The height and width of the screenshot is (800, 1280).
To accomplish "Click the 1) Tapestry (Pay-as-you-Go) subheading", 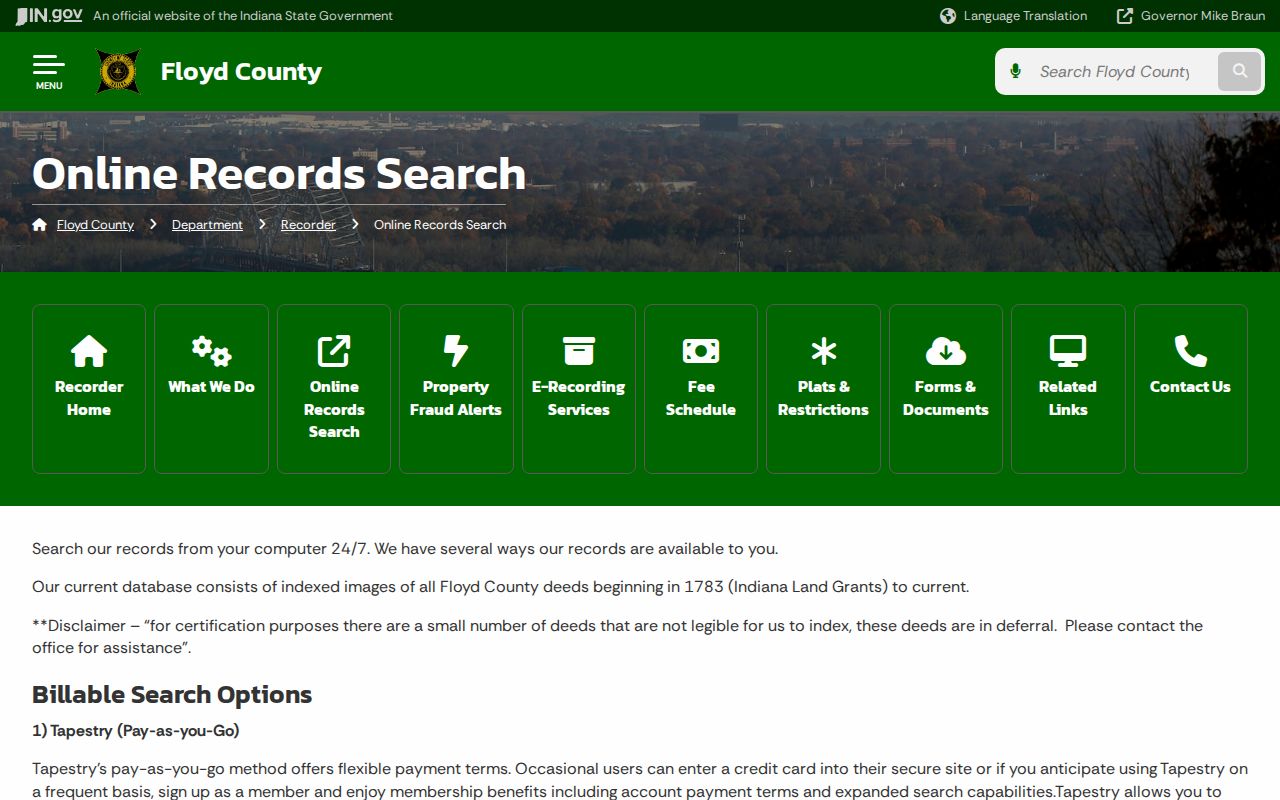I will (136, 731).
